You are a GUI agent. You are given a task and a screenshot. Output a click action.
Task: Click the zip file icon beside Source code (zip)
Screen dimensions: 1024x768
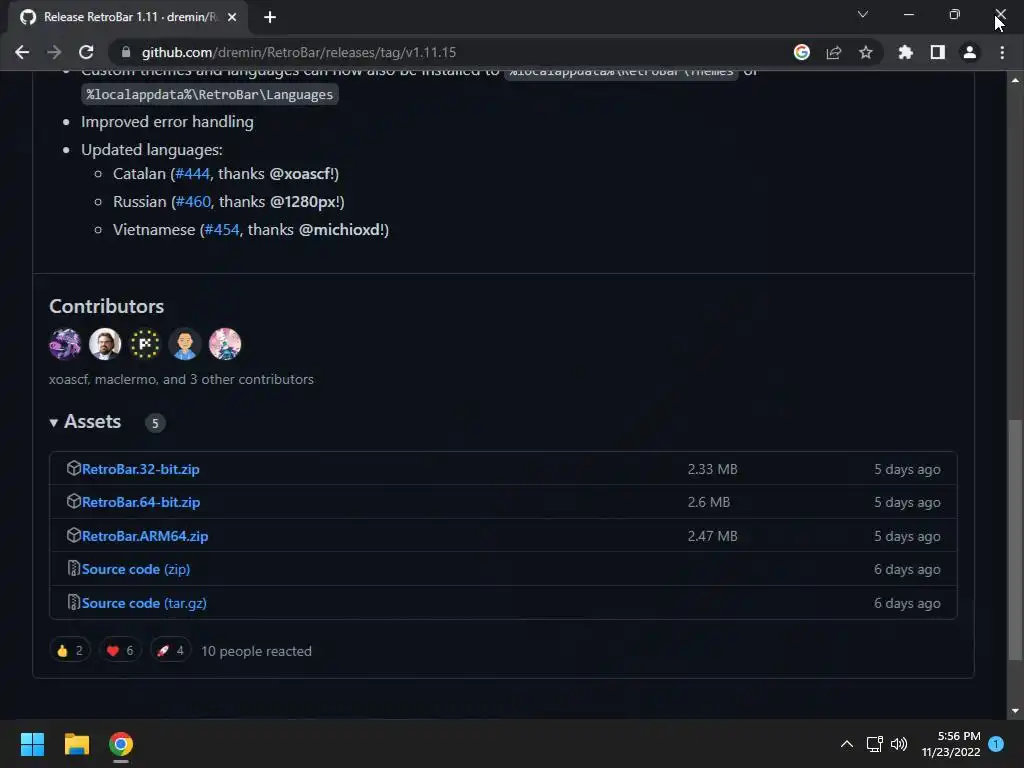pos(74,569)
